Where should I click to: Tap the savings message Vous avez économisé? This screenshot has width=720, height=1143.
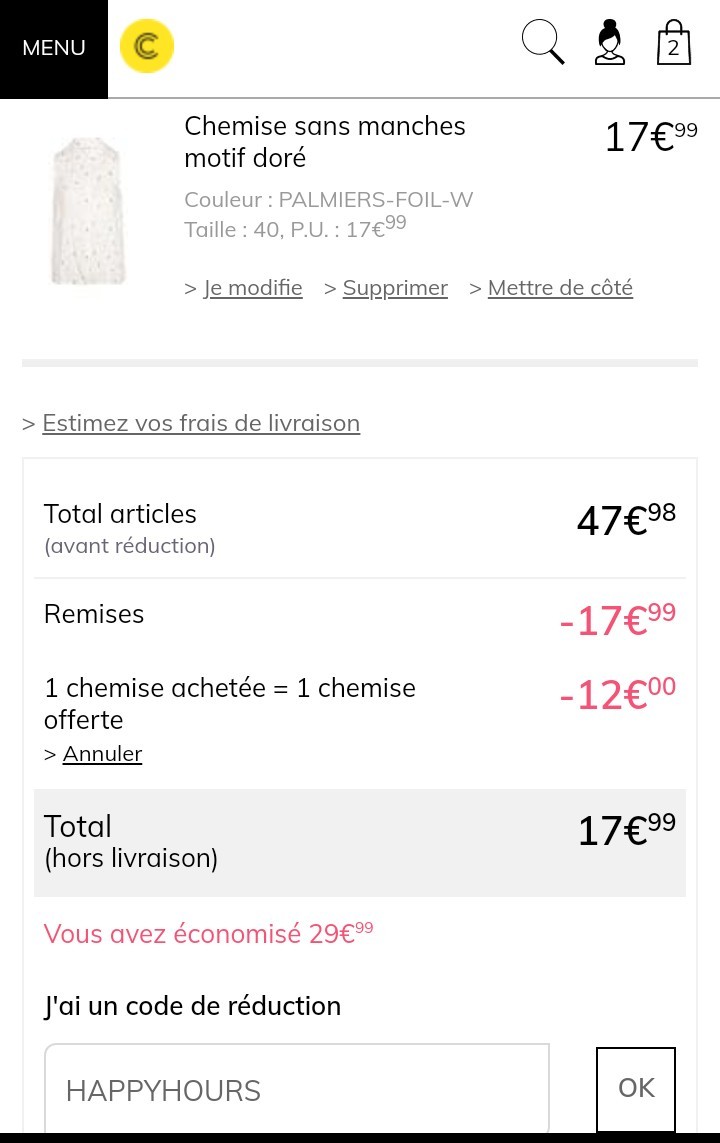coord(208,934)
